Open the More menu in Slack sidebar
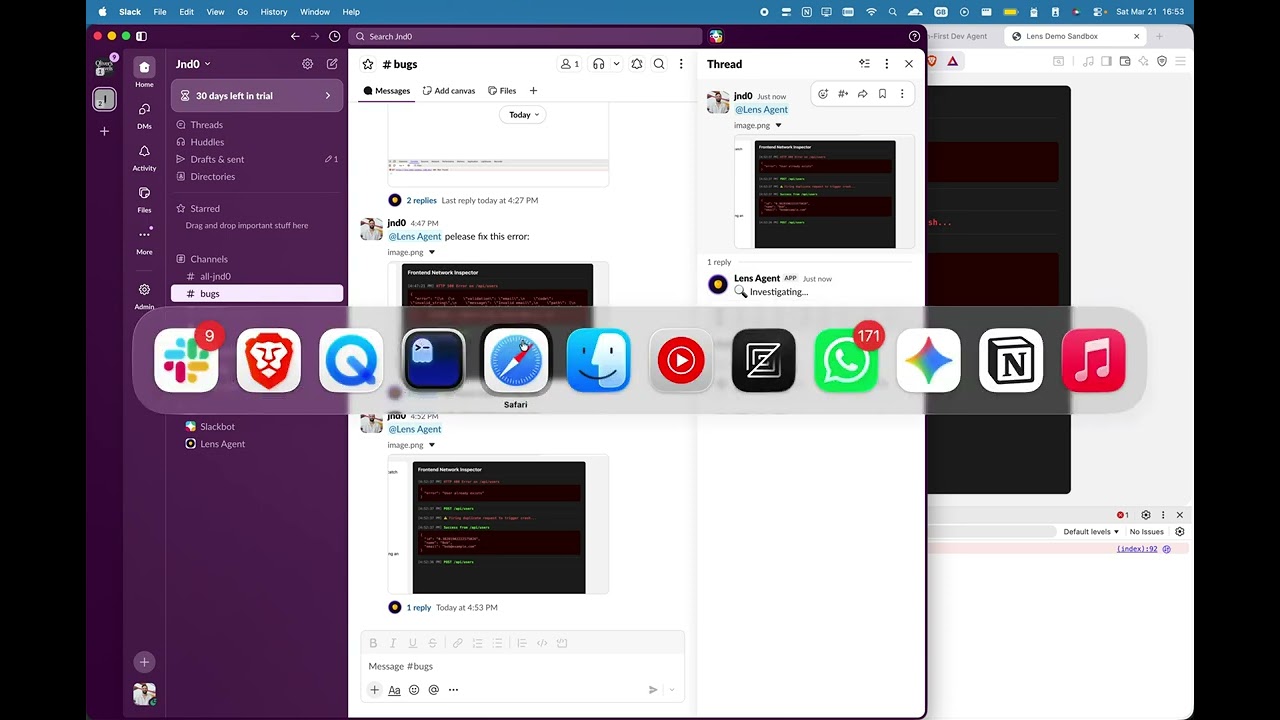 click(144, 235)
